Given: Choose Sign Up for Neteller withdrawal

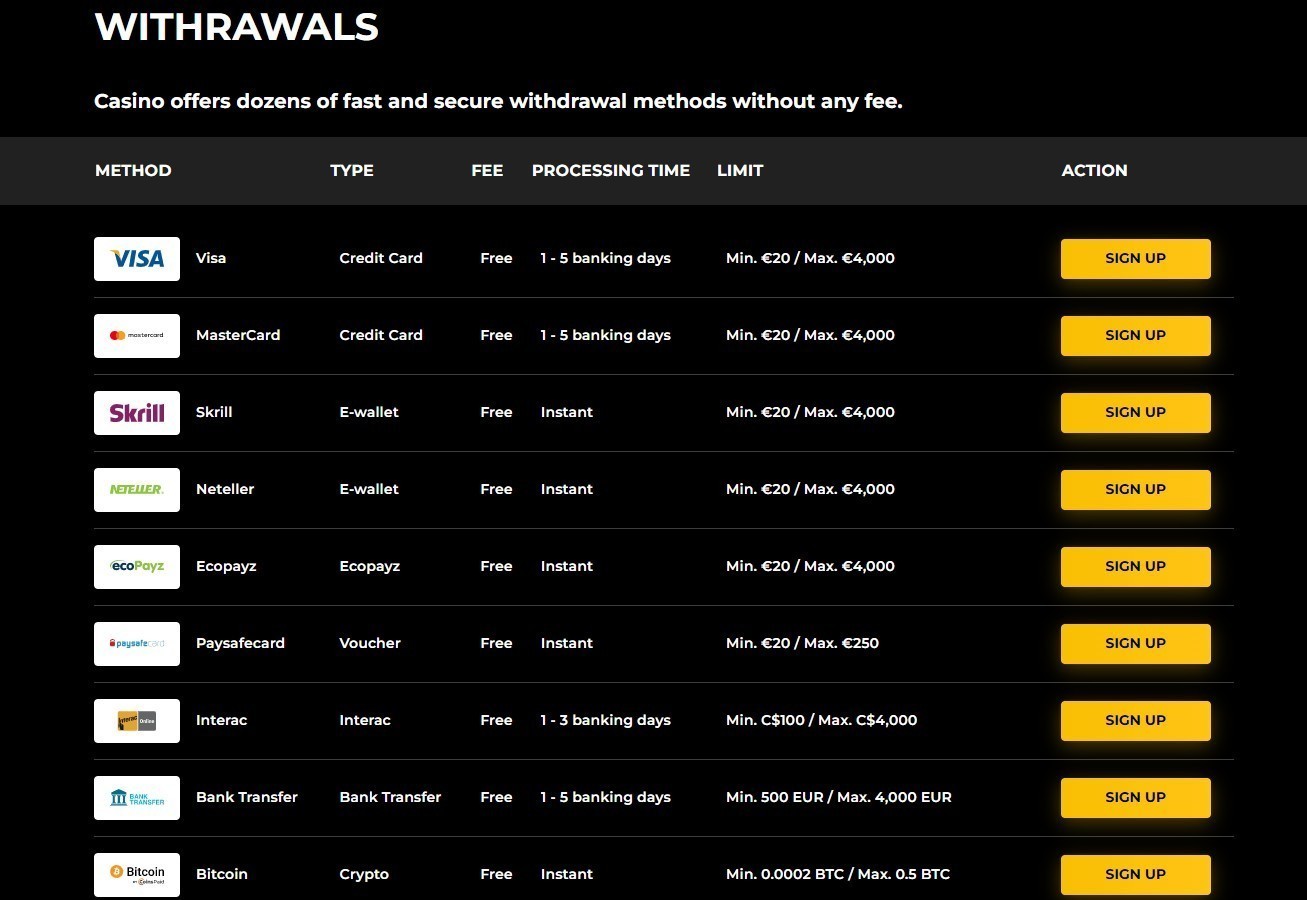Looking at the screenshot, I should [1136, 490].
